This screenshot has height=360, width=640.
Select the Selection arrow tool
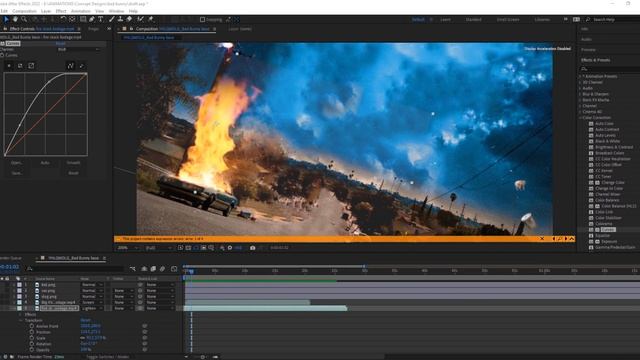coord(6,19)
